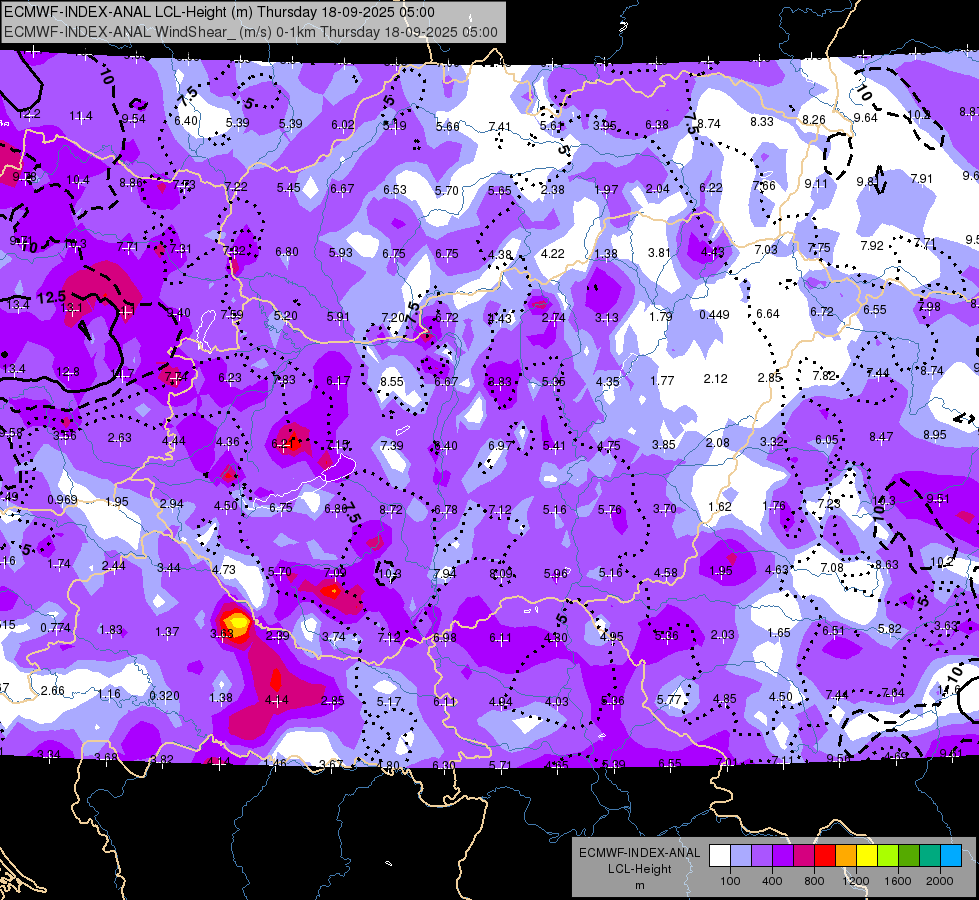Screen dimensions: 979x900
Task: Click the grid value 3.74
Action: (x=334, y=636)
